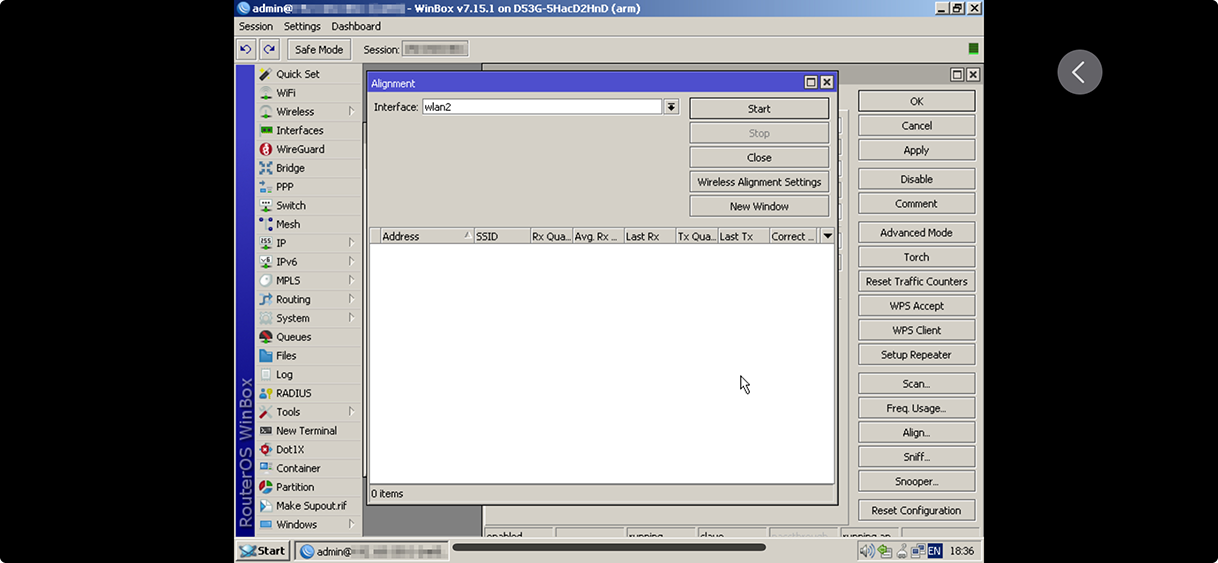This screenshot has height=563, width=1218.
Task: Open the WiFi menu item
Action: tap(286, 93)
